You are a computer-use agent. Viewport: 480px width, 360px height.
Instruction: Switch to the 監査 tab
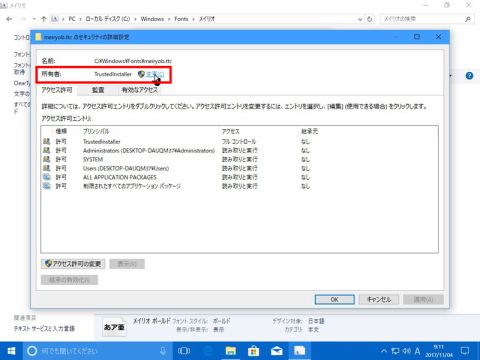(98, 90)
